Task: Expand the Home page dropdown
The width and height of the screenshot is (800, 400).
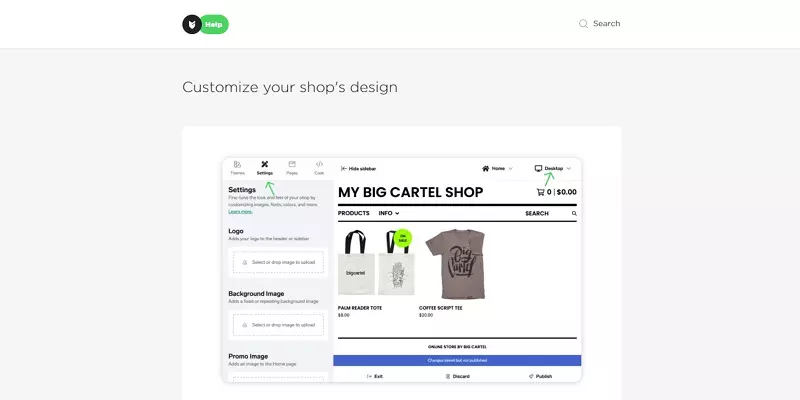Action: click(x=497, y=168)
